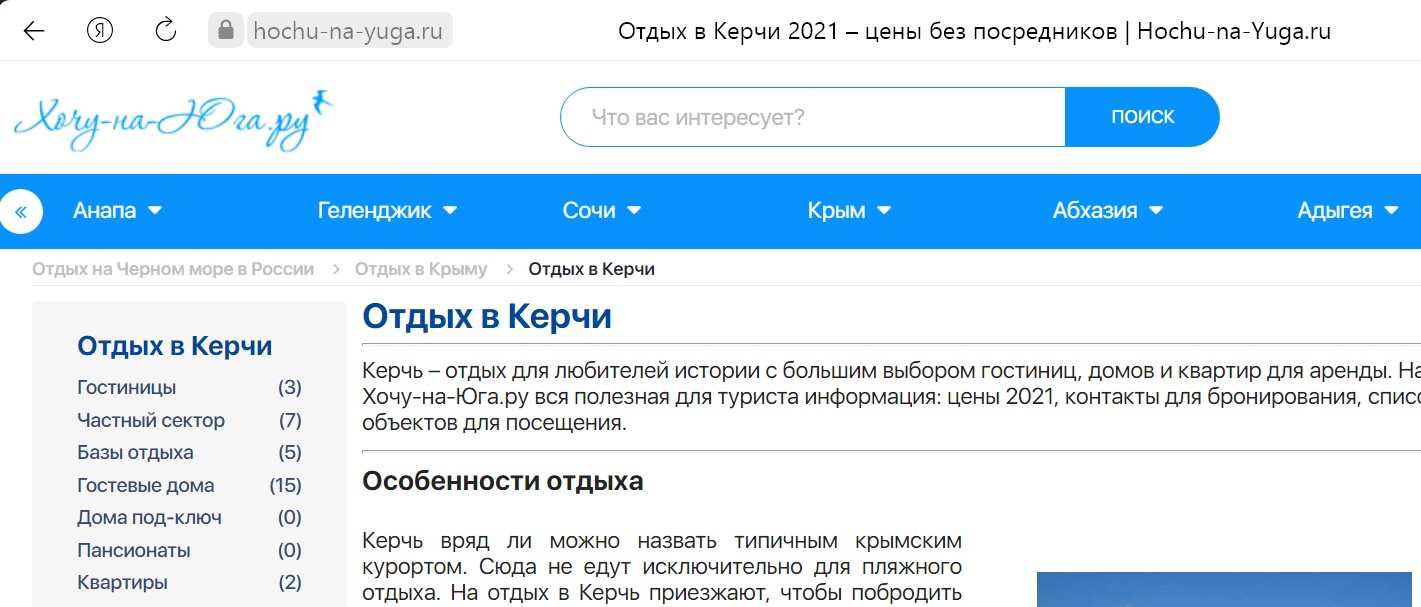This screenshot has width=1421, height=607.
Task: Go to 'Отдых на Черном море в России' breadcrumb
Action: point(173,269)
